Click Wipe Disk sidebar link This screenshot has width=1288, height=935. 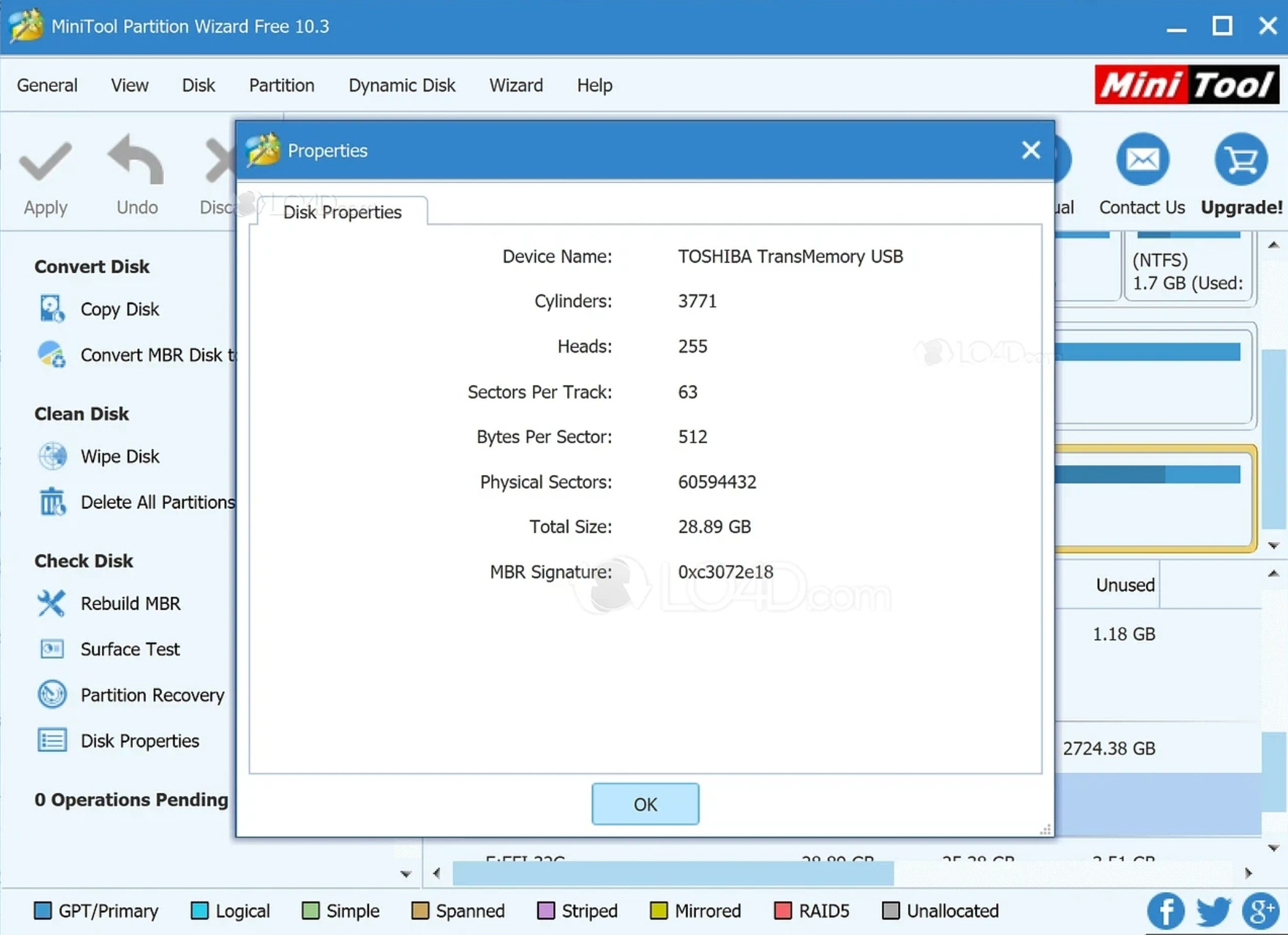(120, 456)
